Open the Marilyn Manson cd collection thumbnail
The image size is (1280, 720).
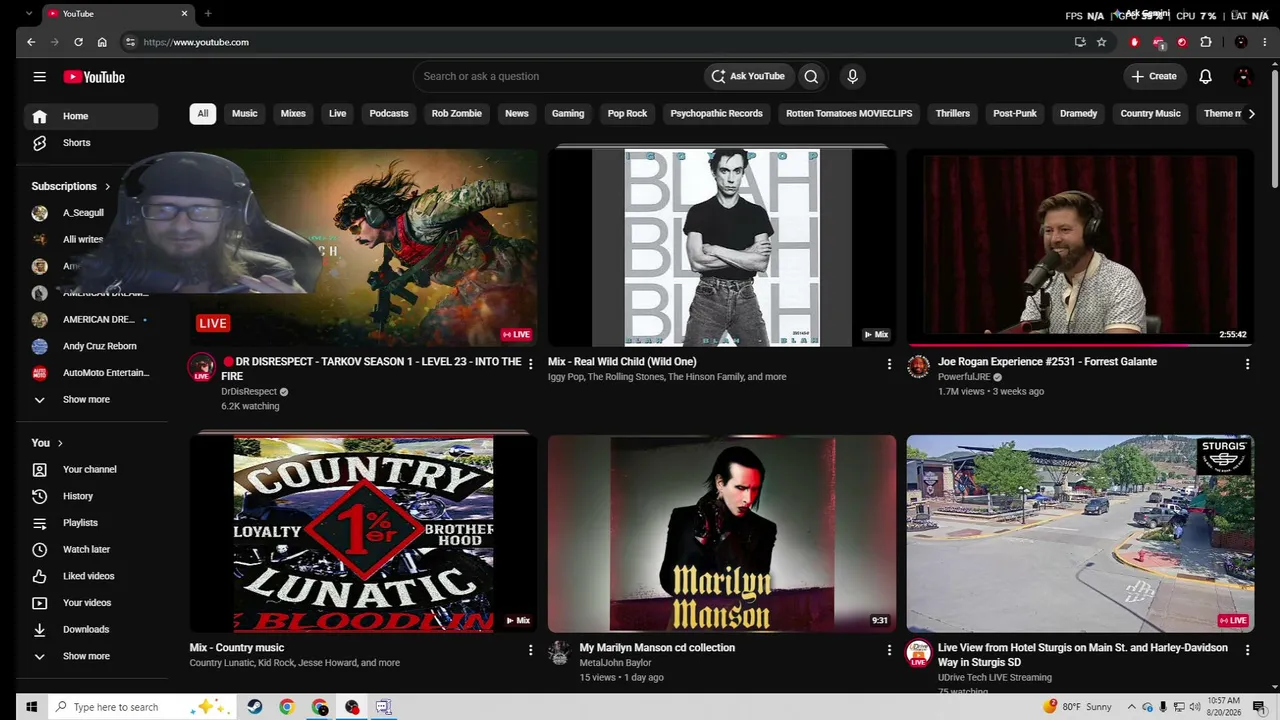coord(722,533)
